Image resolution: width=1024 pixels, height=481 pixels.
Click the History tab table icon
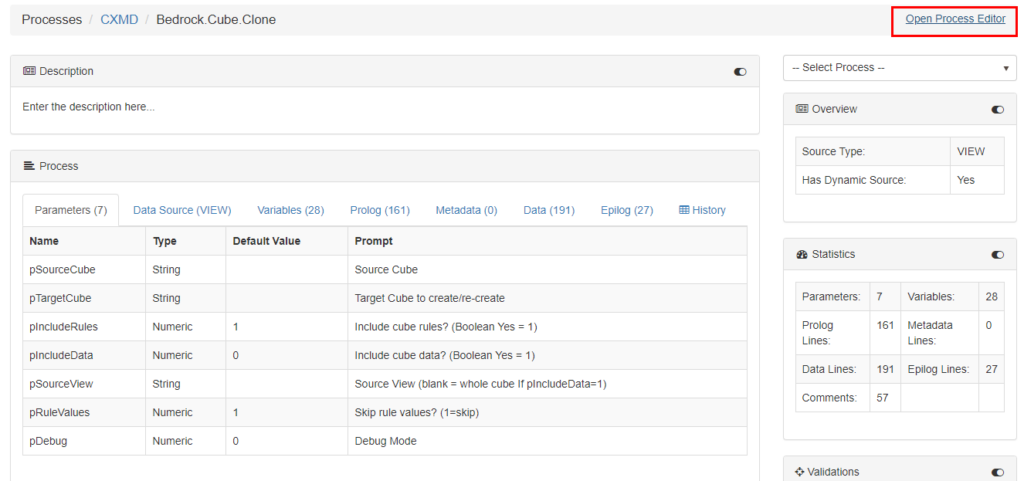[x=684, y=210]
